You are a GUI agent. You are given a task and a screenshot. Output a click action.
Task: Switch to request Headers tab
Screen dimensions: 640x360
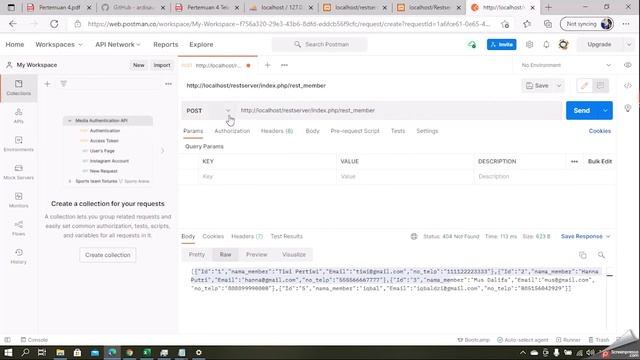point(277,131)
